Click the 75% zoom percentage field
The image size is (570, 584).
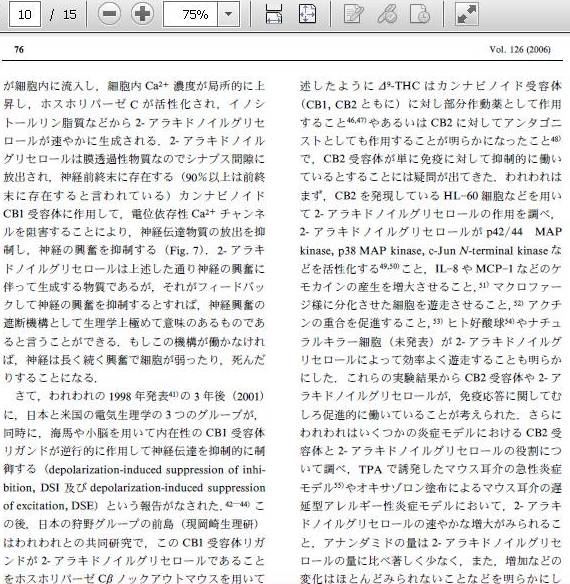(190, 14)
